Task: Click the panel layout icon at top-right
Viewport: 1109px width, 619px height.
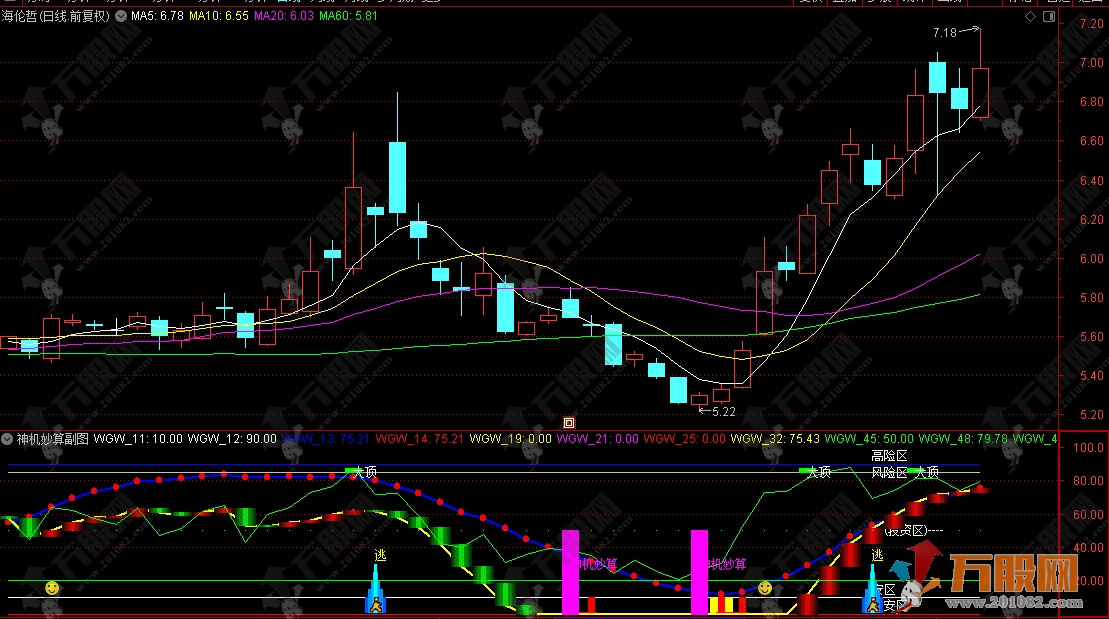Action: pyautogui.click(x=1048, y=16)
